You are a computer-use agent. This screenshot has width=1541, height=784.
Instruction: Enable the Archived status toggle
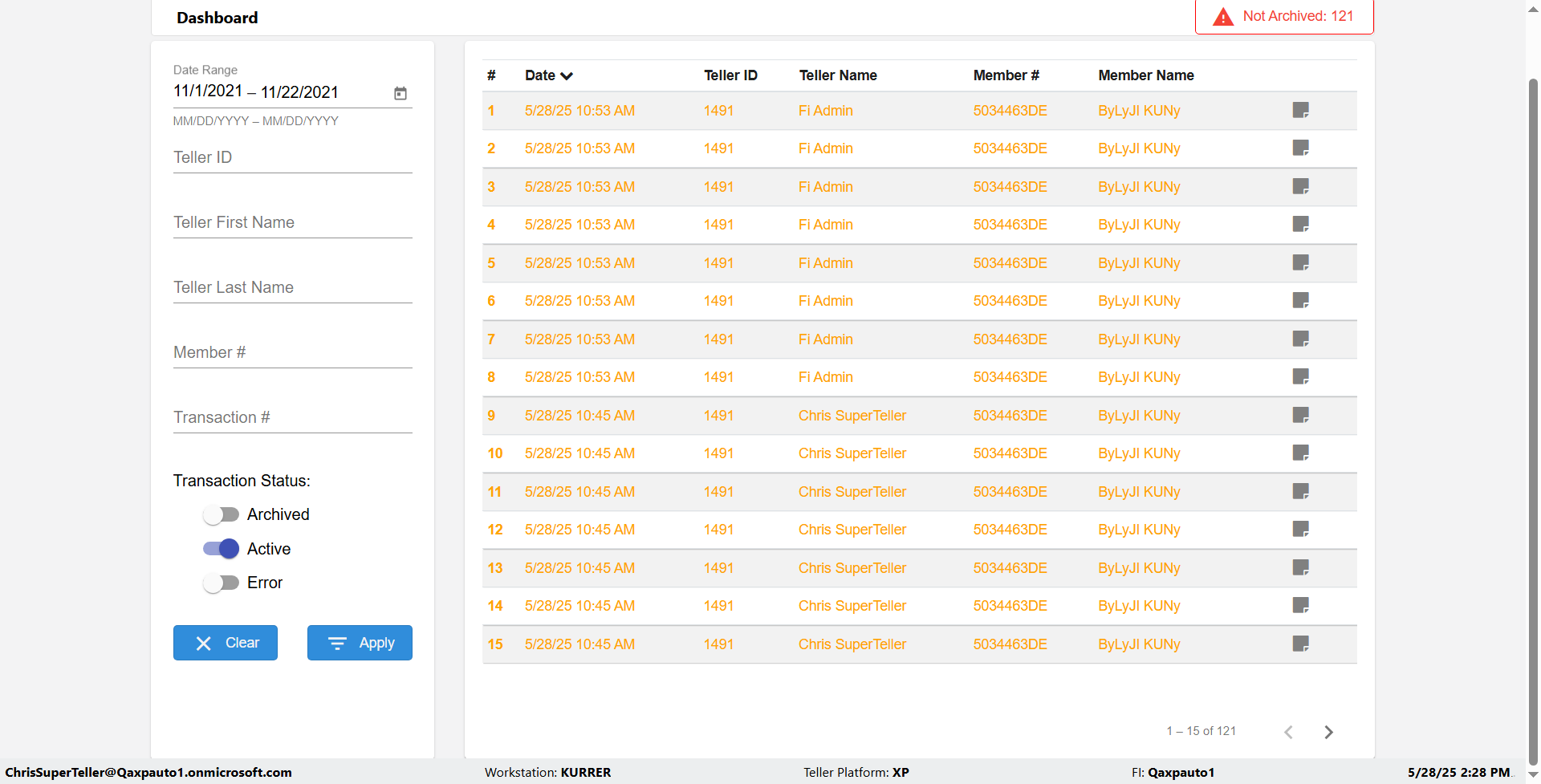221,514
